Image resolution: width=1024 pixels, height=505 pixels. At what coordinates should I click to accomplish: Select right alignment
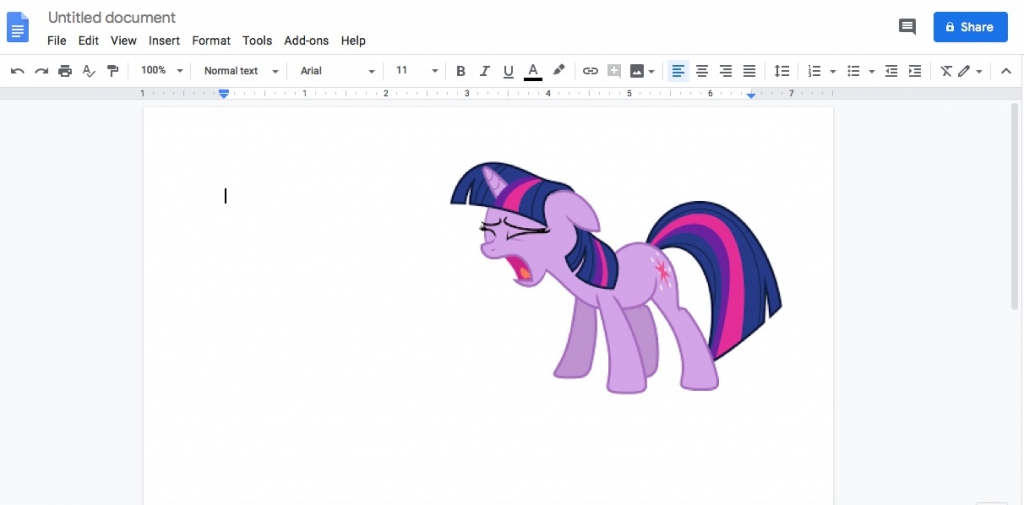pyautogui.click(x=726, y=71)
